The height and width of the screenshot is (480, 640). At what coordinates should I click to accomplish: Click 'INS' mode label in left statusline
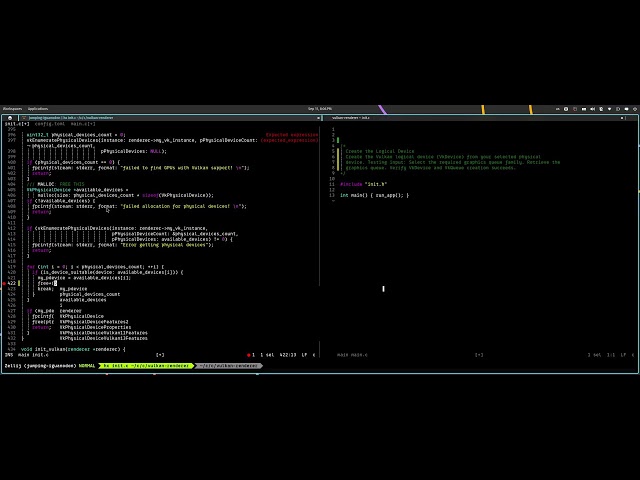tap(9, 355)
